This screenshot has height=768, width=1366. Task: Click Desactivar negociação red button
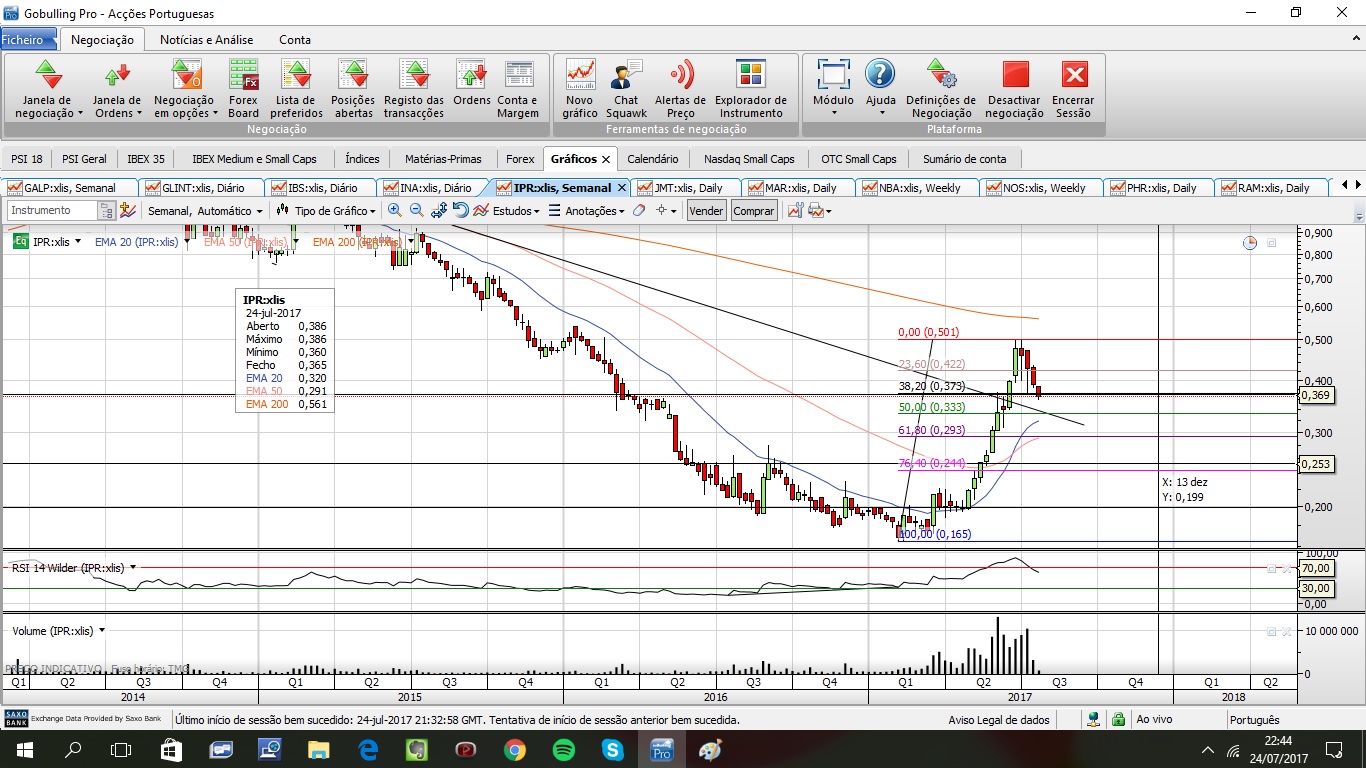(x=1015, y=87)
